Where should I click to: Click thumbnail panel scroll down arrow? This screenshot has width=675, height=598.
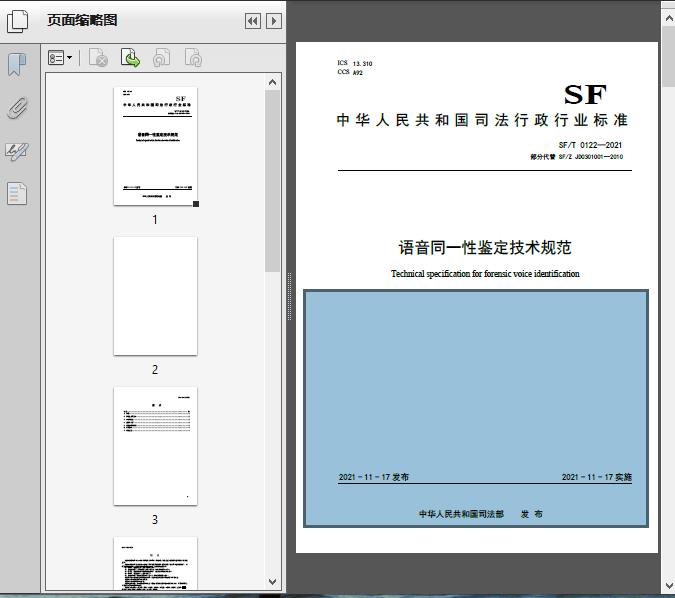tap(272, 582)
